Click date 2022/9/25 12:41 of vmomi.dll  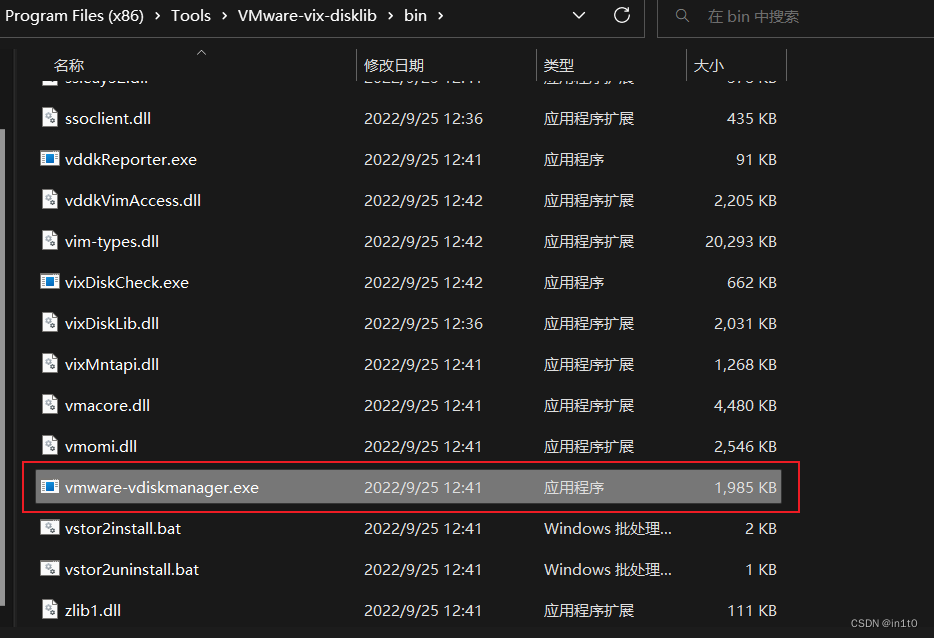[423, 447]
